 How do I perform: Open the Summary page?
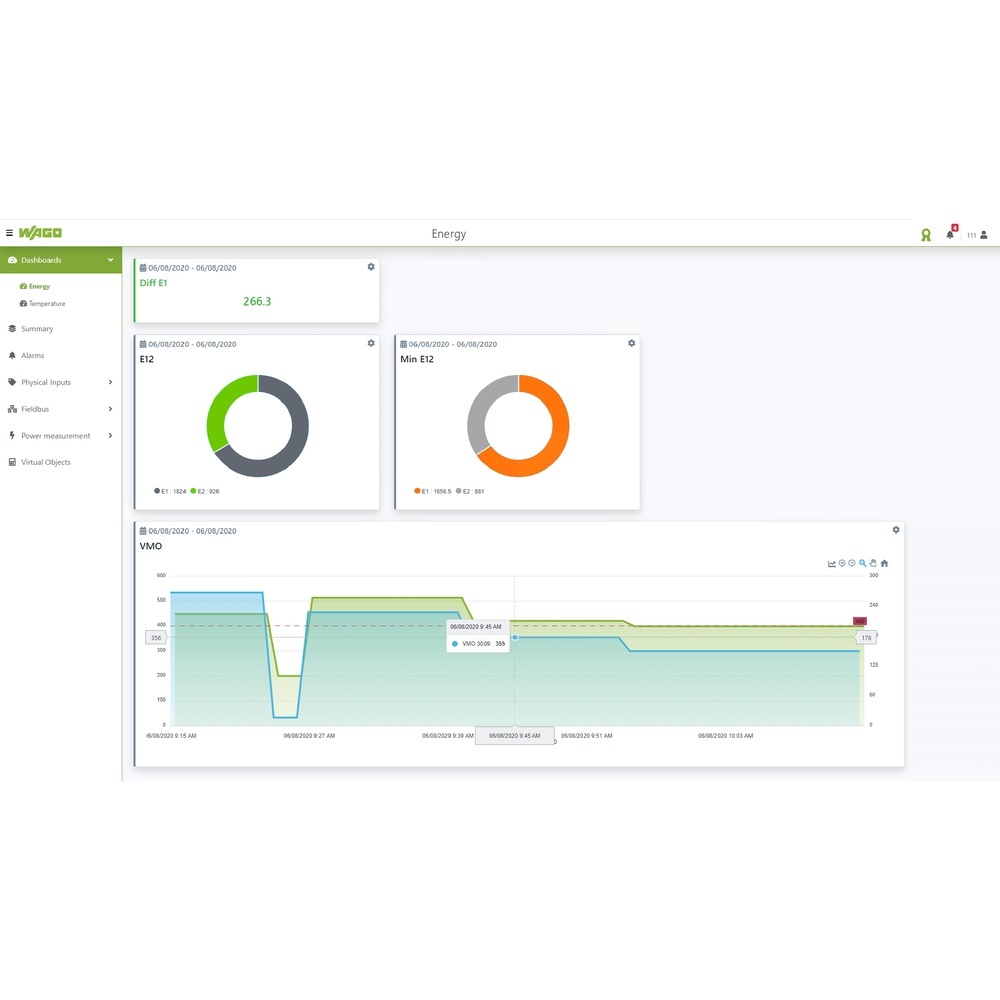pos(36,328)
